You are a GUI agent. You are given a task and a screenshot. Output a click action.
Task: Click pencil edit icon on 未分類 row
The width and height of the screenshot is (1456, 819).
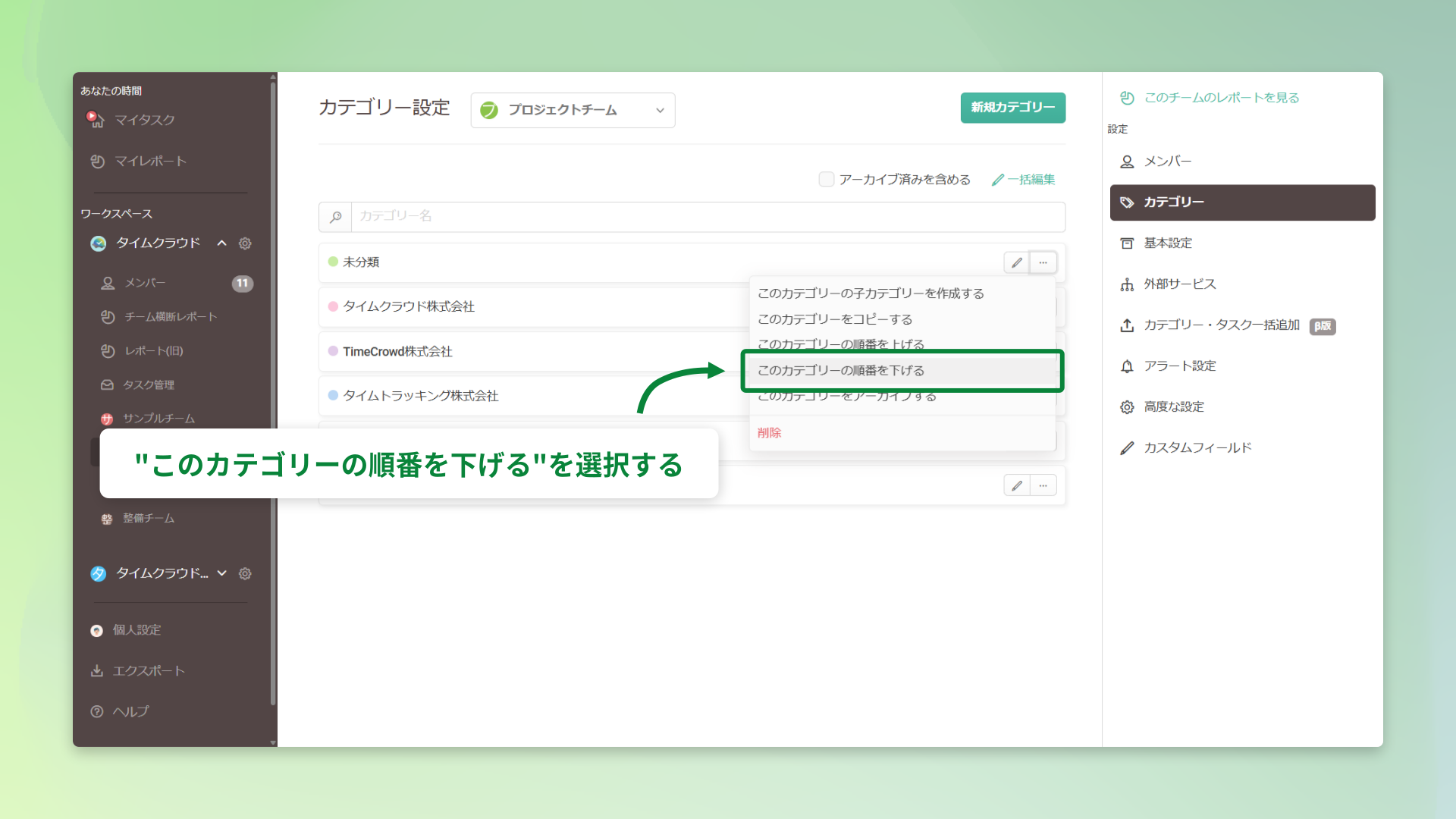click(x=1016, y=262)
